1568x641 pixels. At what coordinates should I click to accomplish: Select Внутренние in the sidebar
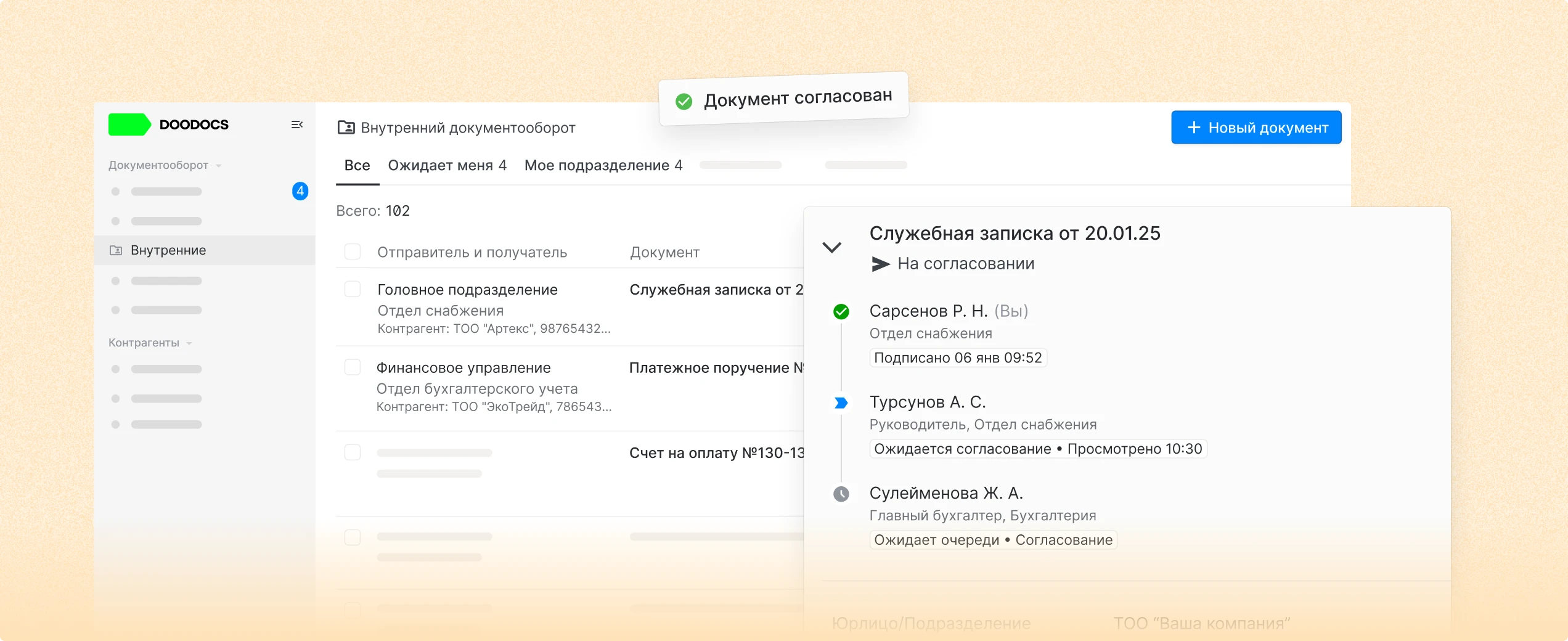(x=205, y=250)
